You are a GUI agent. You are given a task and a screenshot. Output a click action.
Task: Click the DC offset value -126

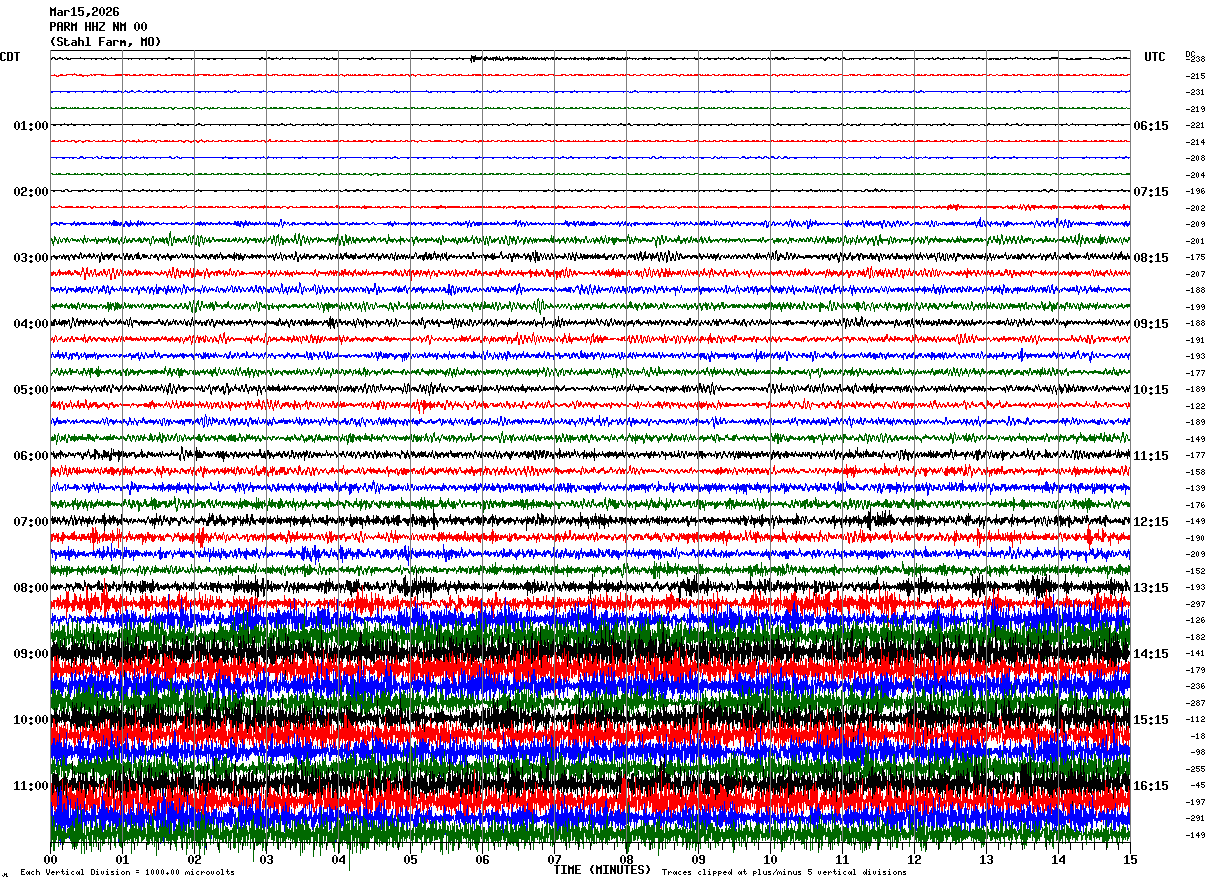[x=1195, y=620]
